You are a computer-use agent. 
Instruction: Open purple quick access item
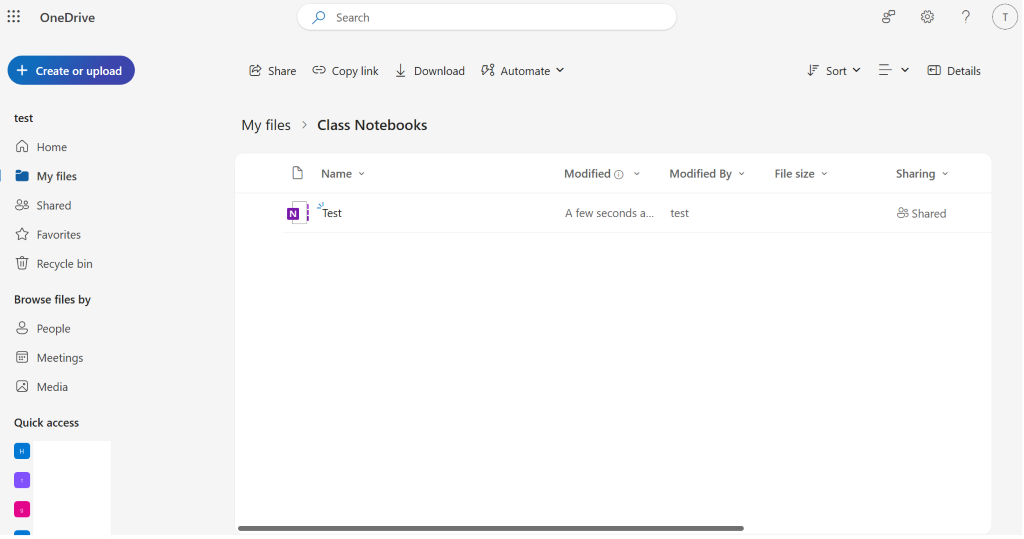click(x=22, y=480)
